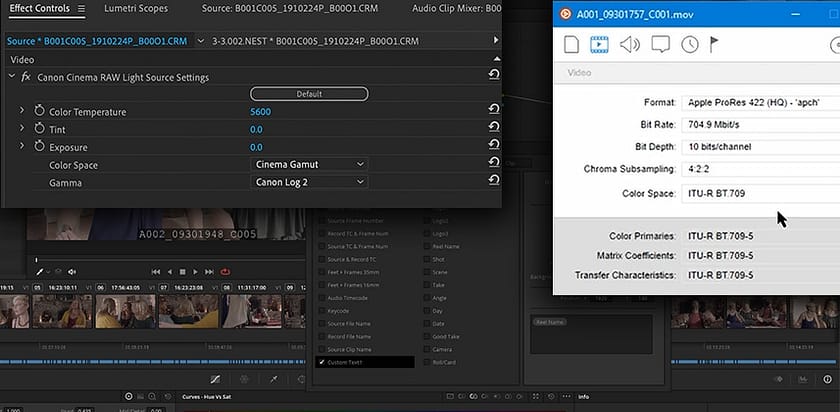840x412 pixels.
Task: Toggle the timeline view arrow in Effect Controls
Action: click(496, 40)
